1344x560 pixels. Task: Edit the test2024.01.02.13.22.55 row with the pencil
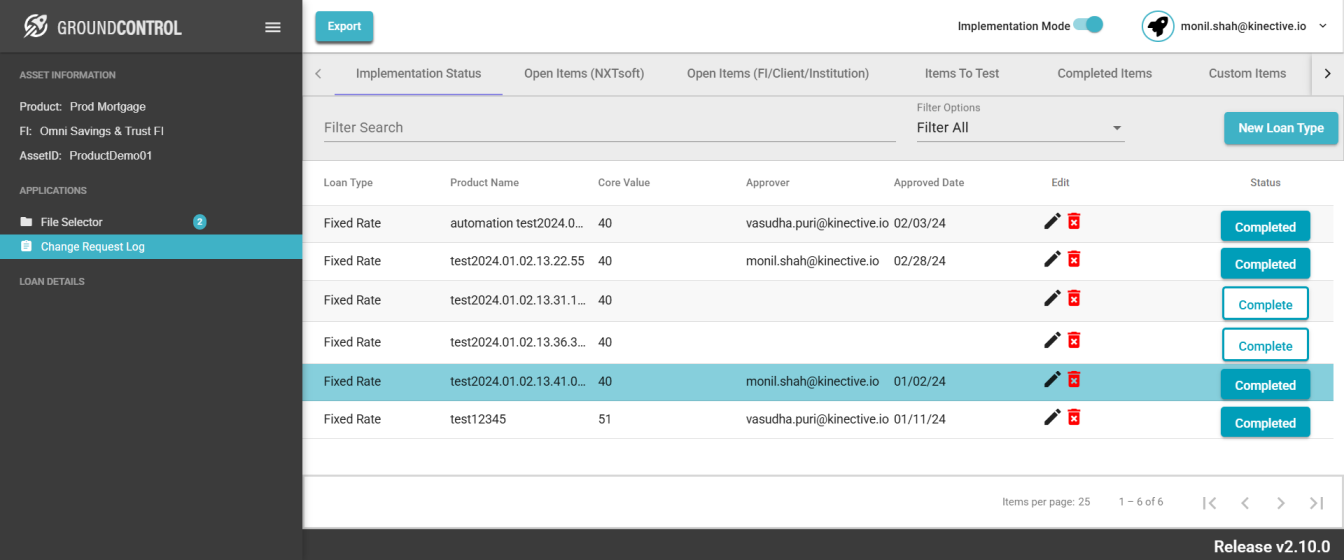pos(1052,259)
